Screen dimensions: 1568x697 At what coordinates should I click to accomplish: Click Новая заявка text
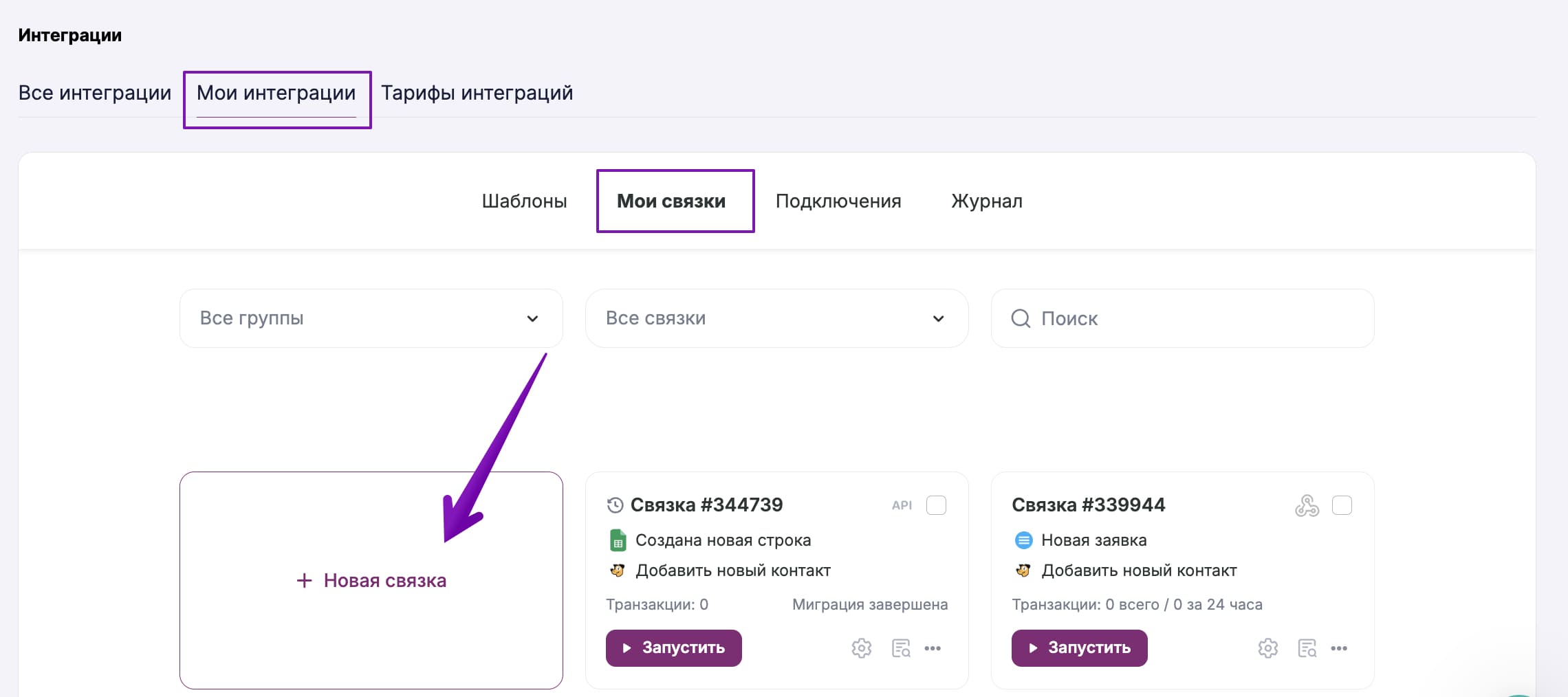pos(1094,540)
